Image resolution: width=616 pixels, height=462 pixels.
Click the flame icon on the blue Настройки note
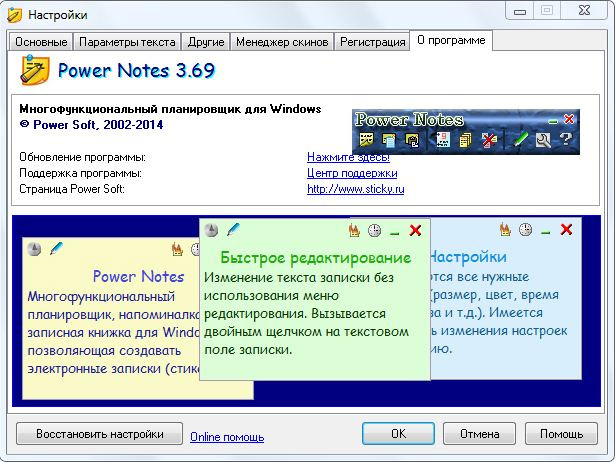tap(505, 229)
